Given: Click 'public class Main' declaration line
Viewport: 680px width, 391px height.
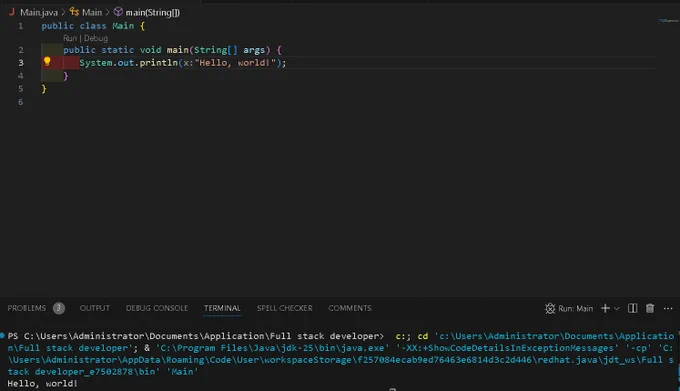Looking at the screenshot, I should click(x=93, y=26).
